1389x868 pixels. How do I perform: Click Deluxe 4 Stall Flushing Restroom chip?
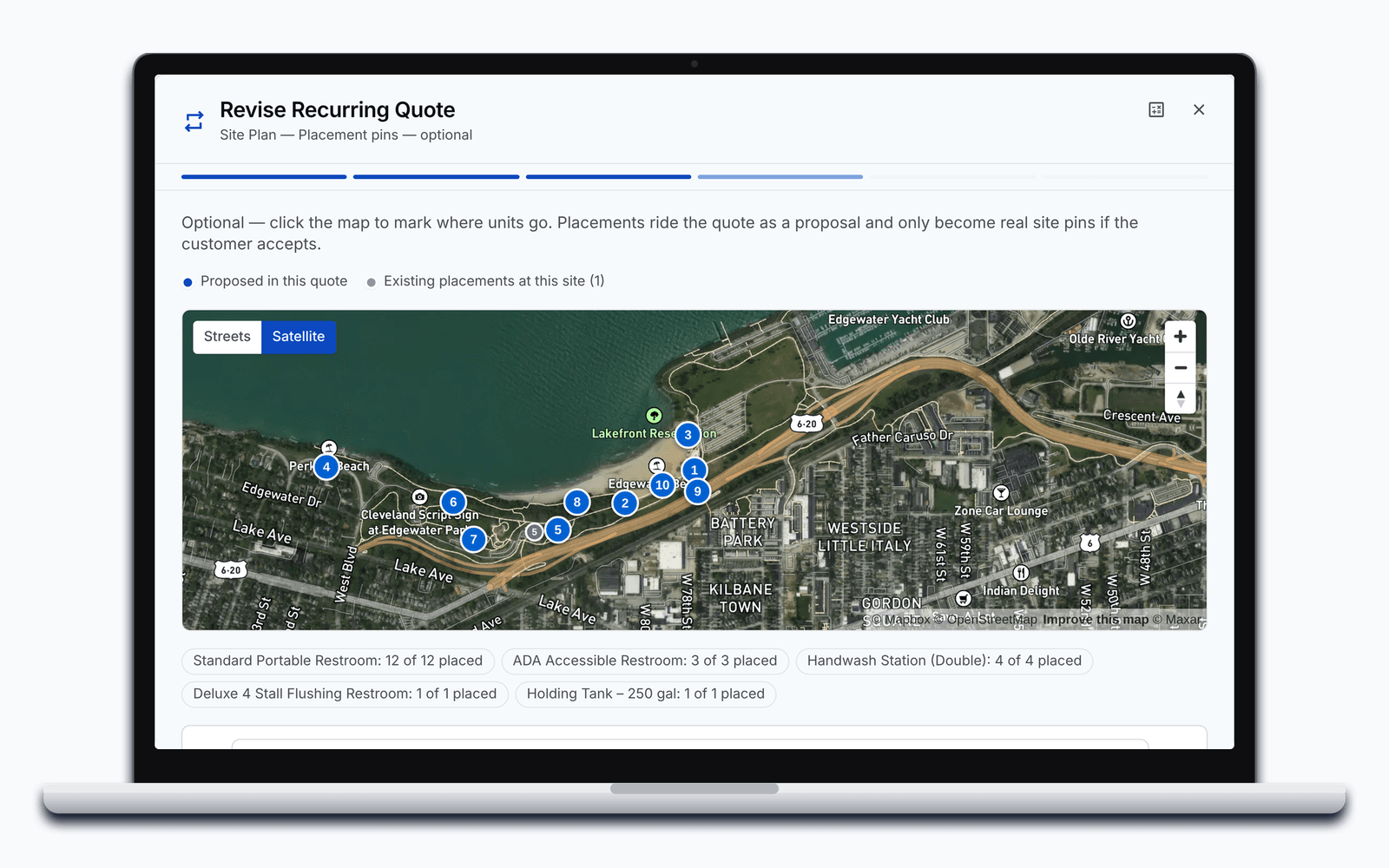345,694
